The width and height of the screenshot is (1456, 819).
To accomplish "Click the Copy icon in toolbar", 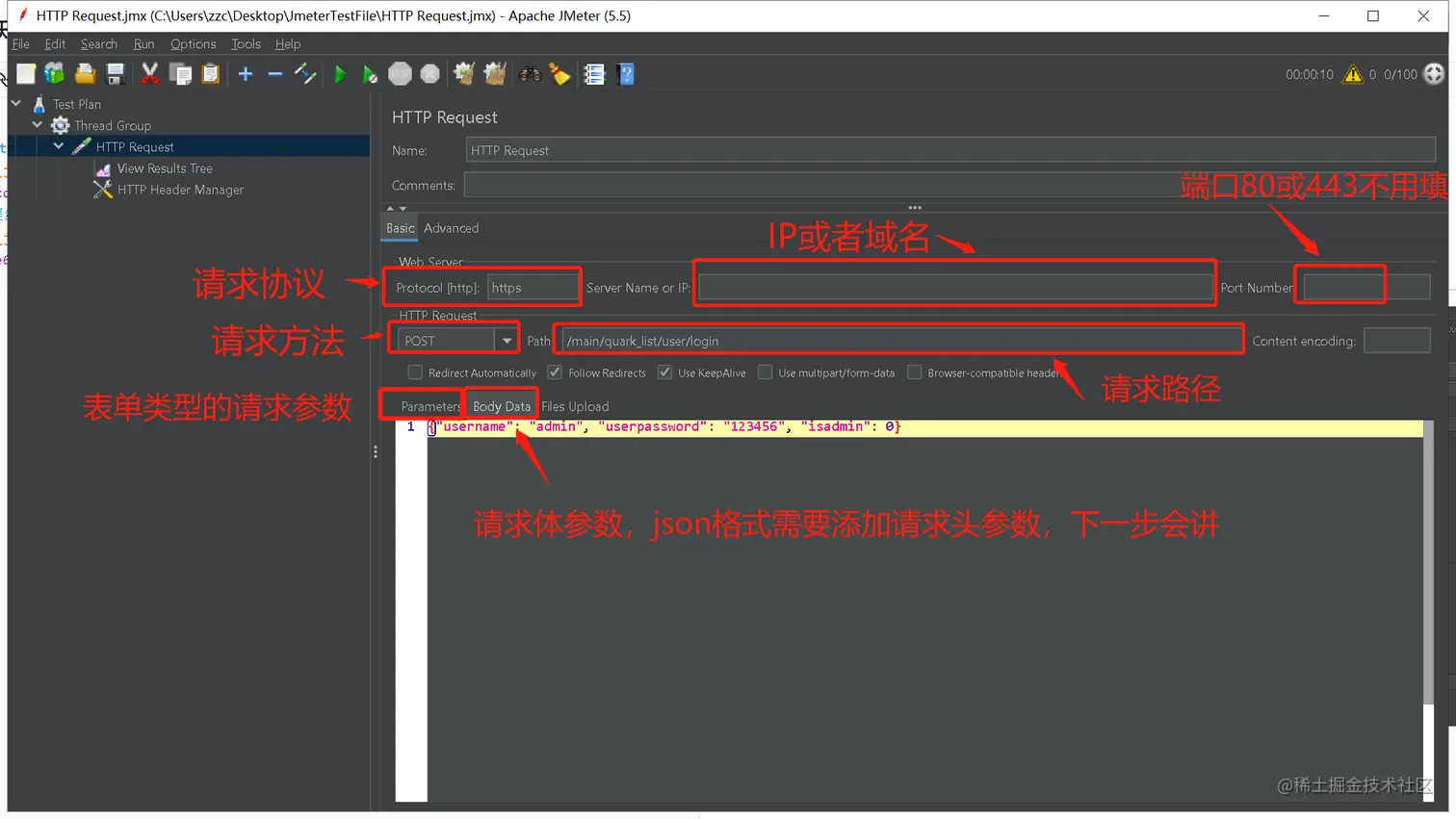I will 180,74.
